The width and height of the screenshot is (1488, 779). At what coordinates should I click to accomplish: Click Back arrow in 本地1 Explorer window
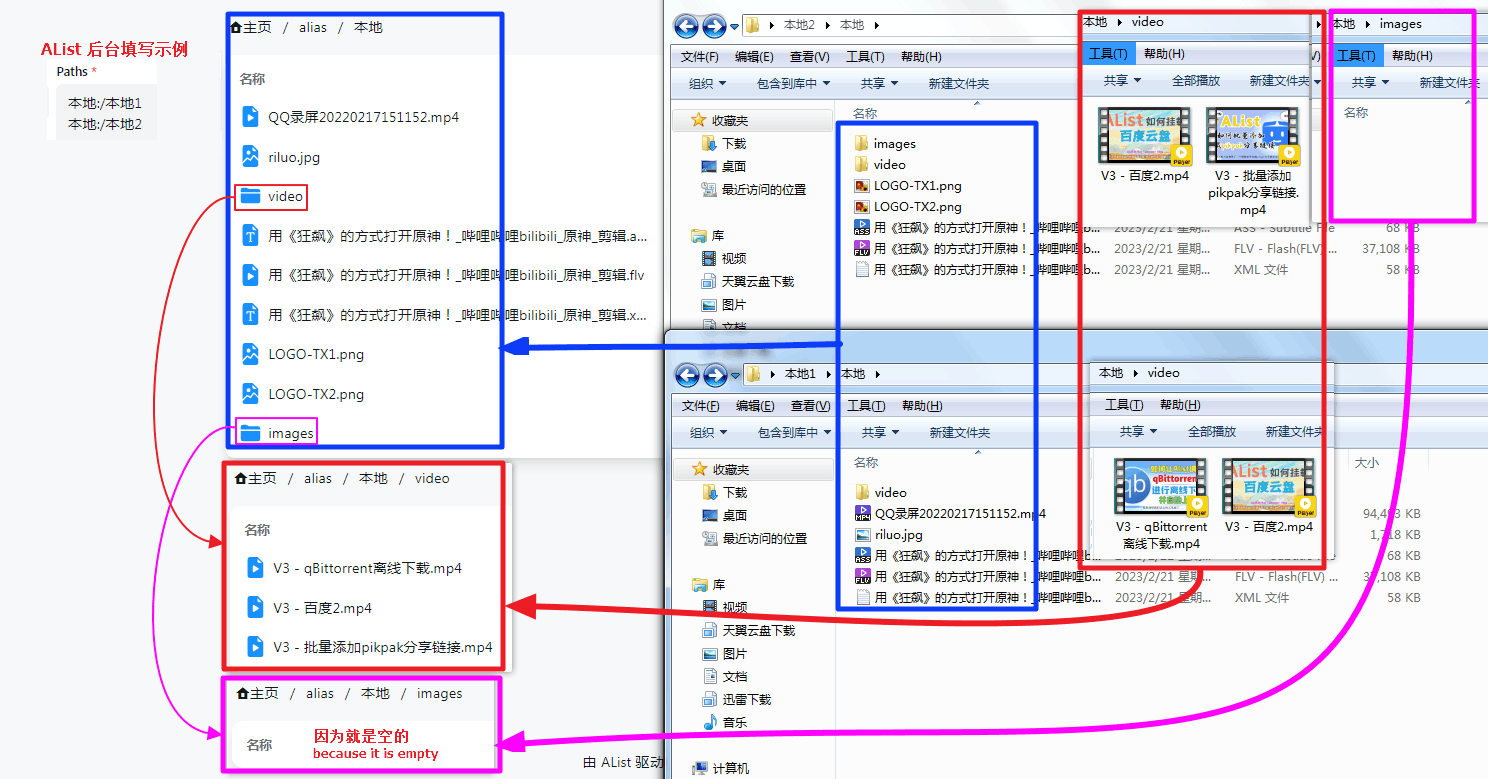pyautogui.click(x=687, y=375)
